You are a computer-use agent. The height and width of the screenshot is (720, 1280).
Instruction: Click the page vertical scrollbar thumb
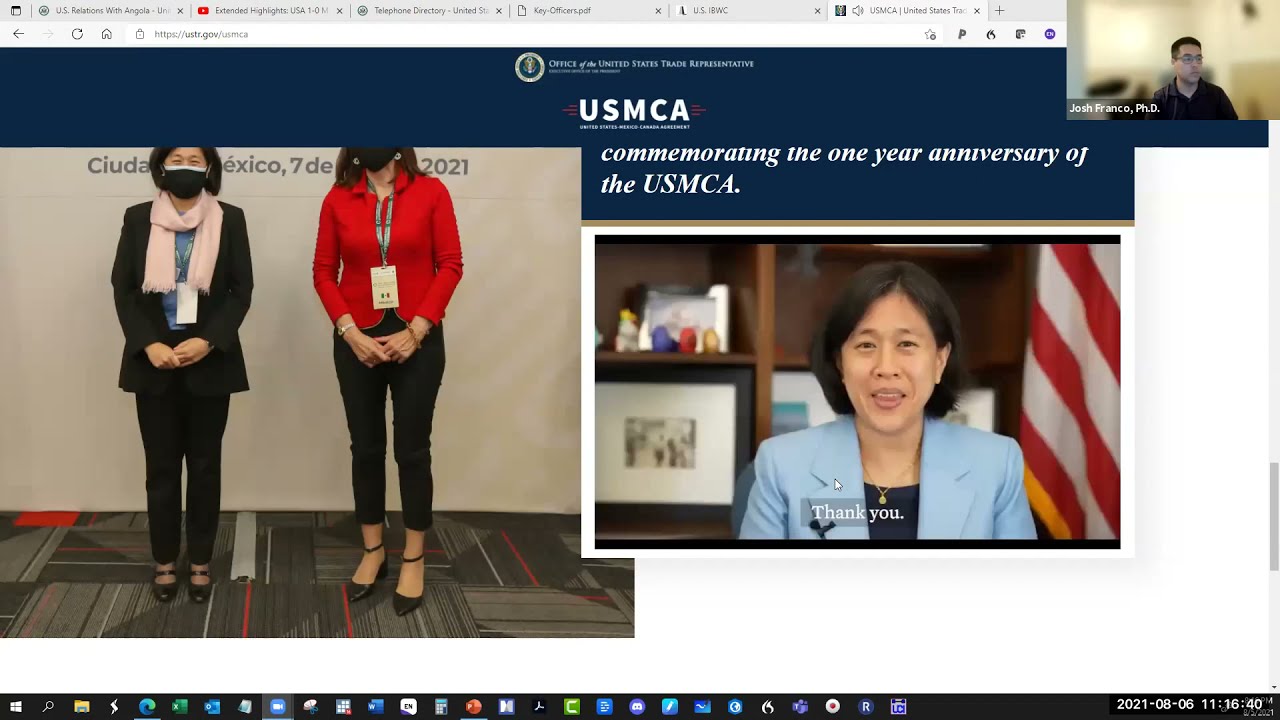click(1274, 516)
